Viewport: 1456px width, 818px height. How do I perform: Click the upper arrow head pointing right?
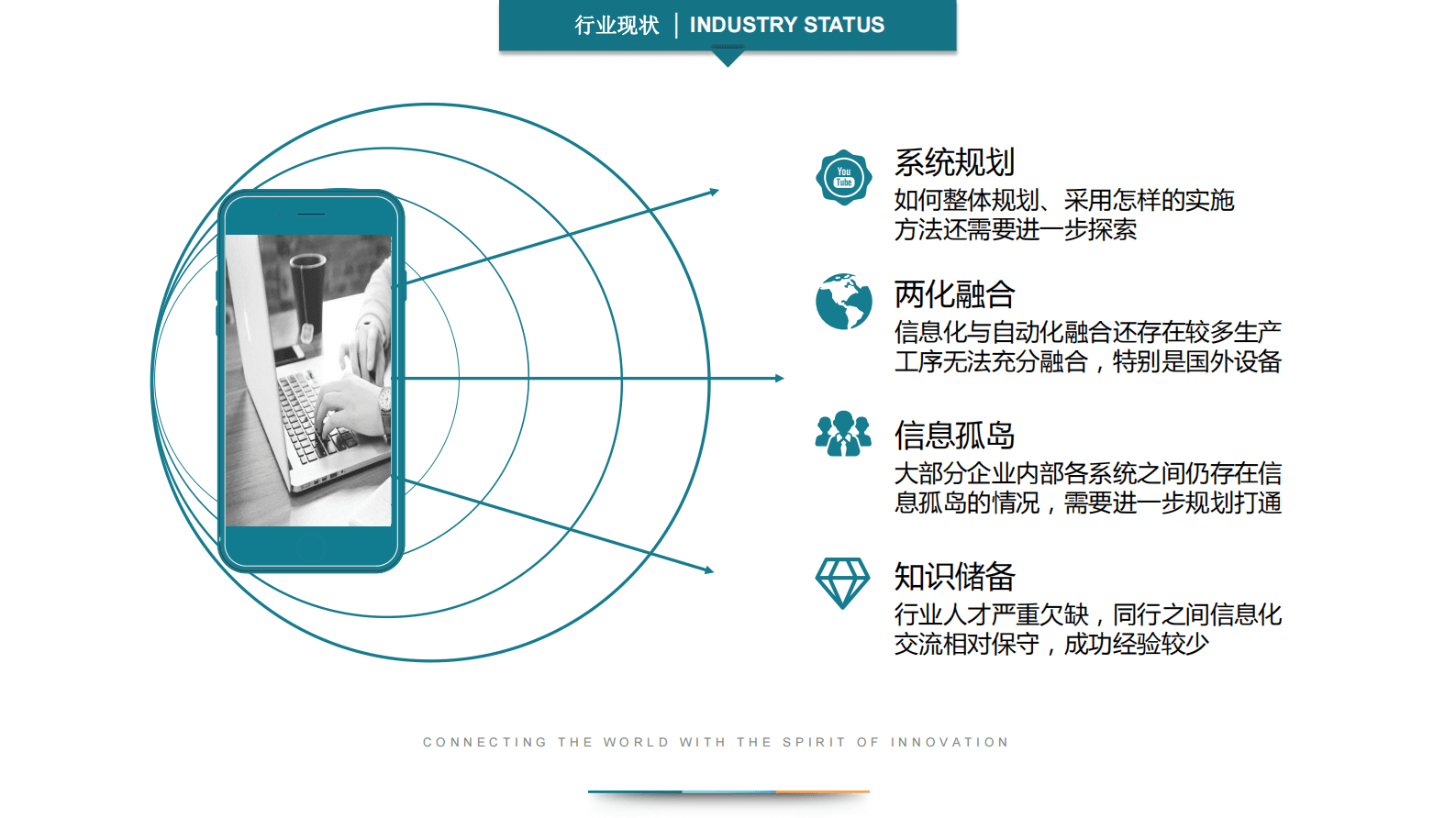click(713, 192)
